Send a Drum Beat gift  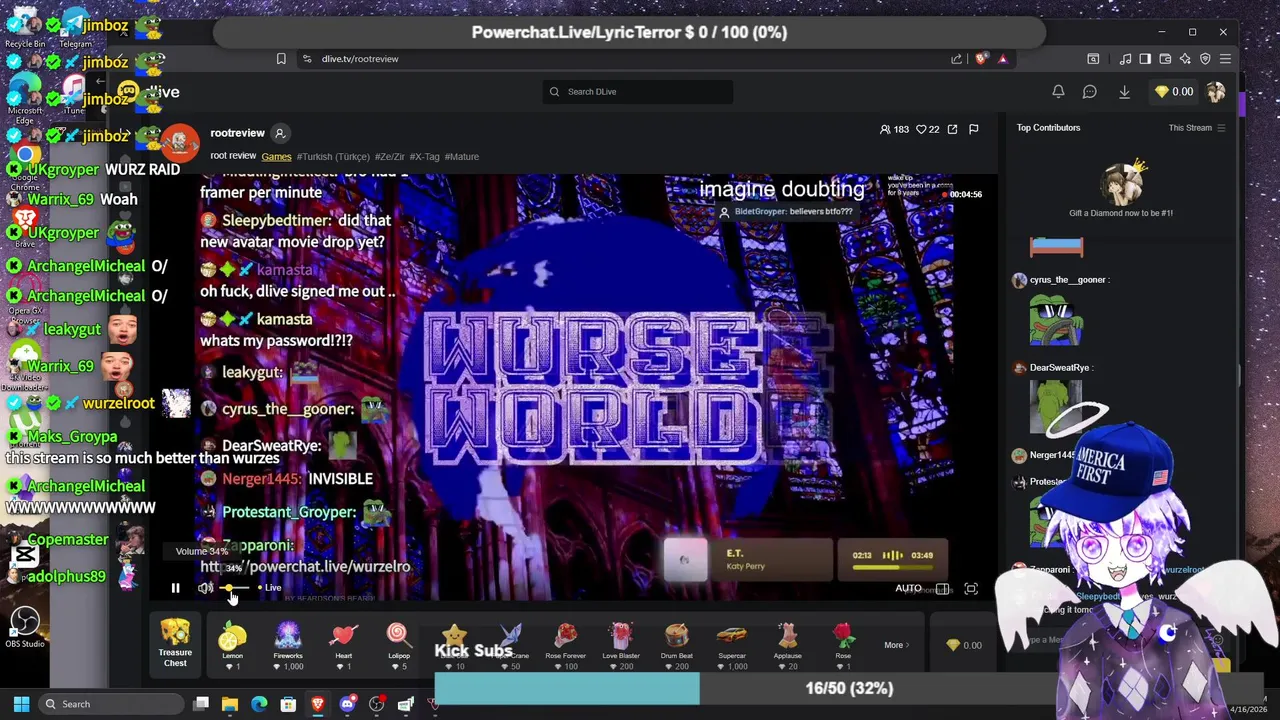click(677, 646)
